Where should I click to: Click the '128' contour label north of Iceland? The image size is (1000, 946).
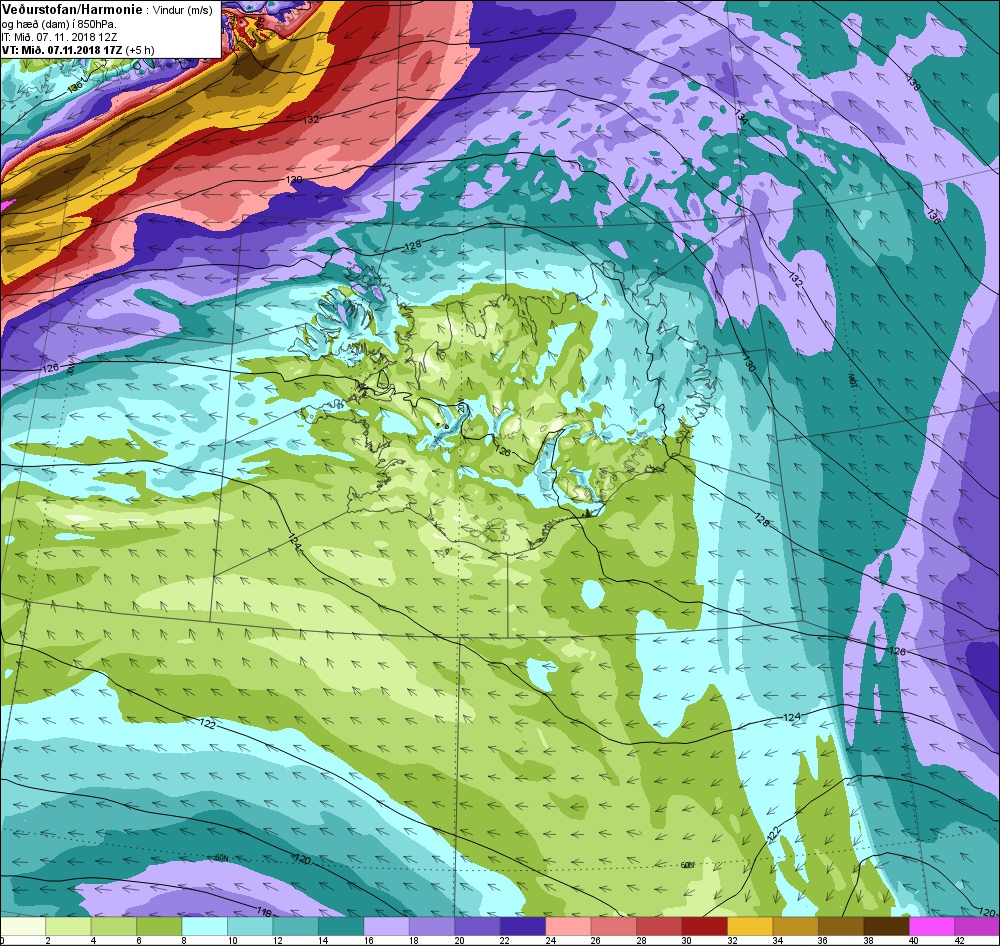(413, 246)
